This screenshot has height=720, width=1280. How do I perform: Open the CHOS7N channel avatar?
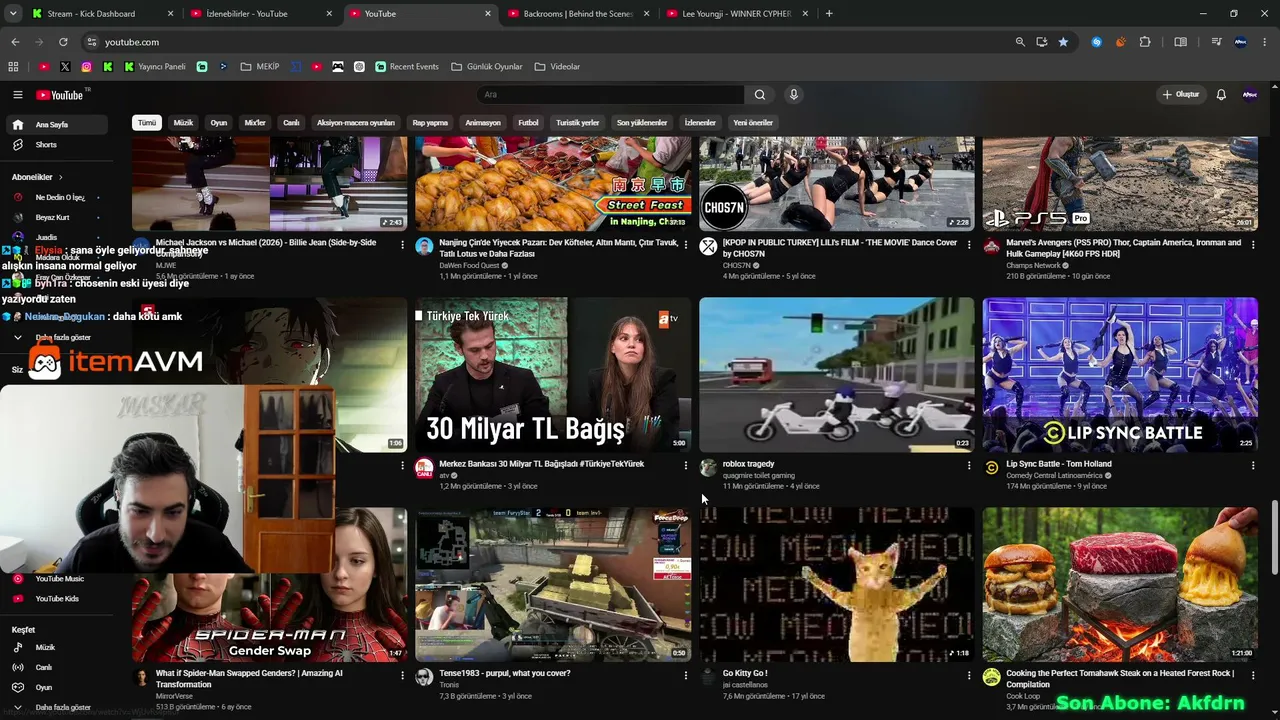pyautogui.click(x=708, y=246)
